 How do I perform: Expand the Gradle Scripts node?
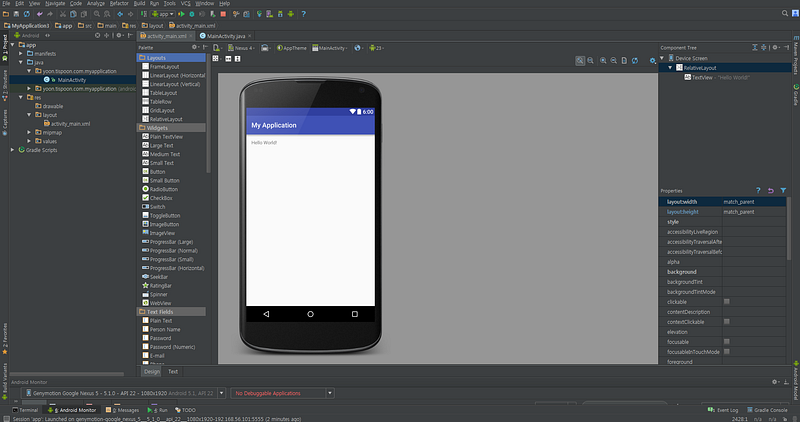click(13, 150)
